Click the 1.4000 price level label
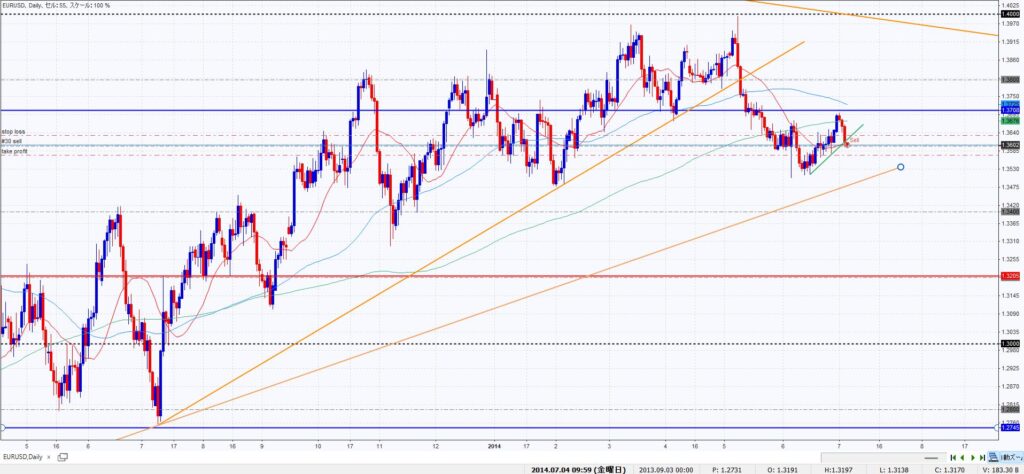The image size is (1024, 474). coord(1010,14)
